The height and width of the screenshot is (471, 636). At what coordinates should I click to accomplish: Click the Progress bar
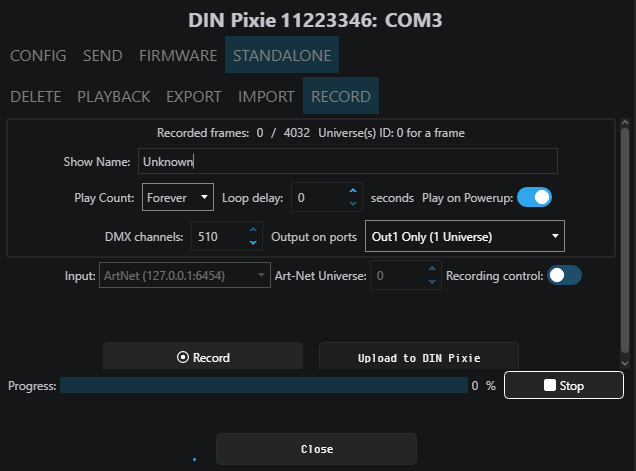[x=264, y=385]
